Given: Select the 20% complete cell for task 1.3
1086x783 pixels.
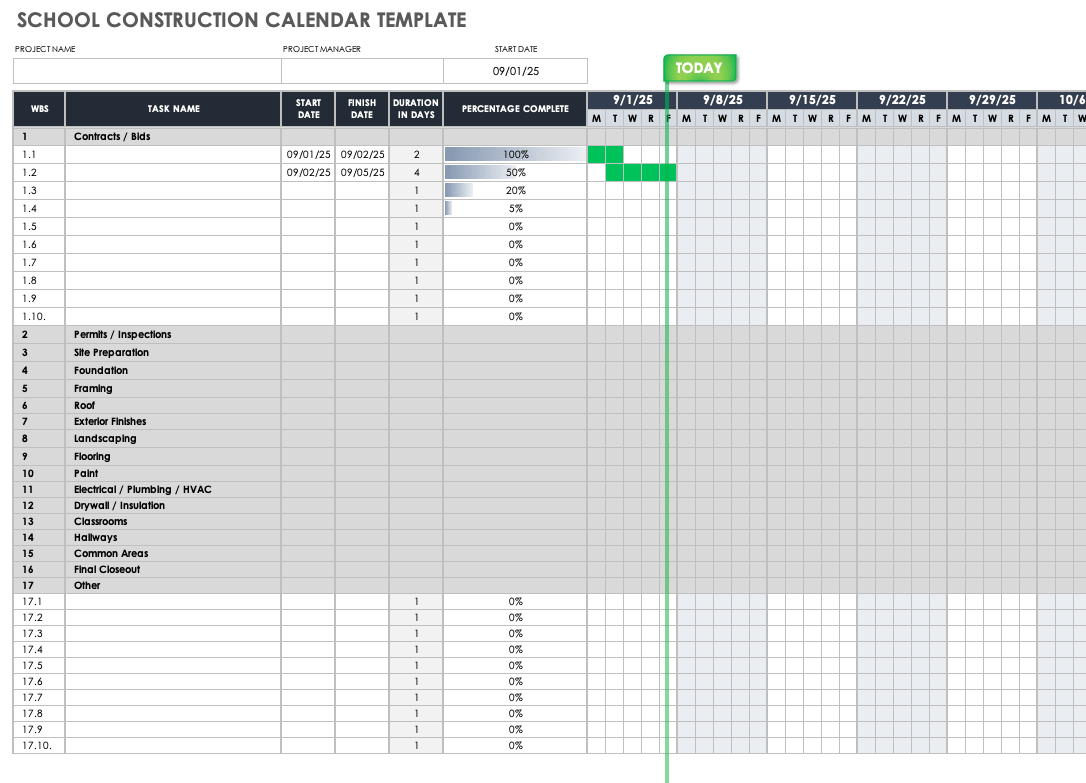Looking at the screenshot, I should point(514,190).
